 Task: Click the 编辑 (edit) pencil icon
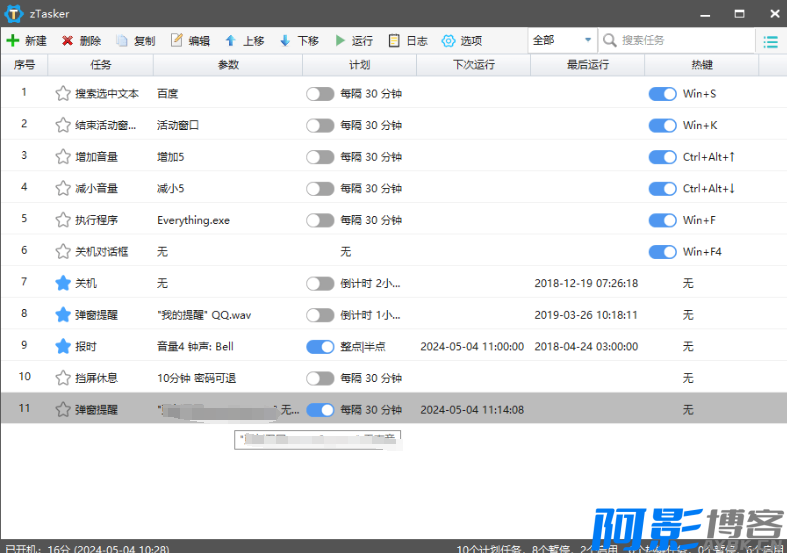tap(177, 41)
